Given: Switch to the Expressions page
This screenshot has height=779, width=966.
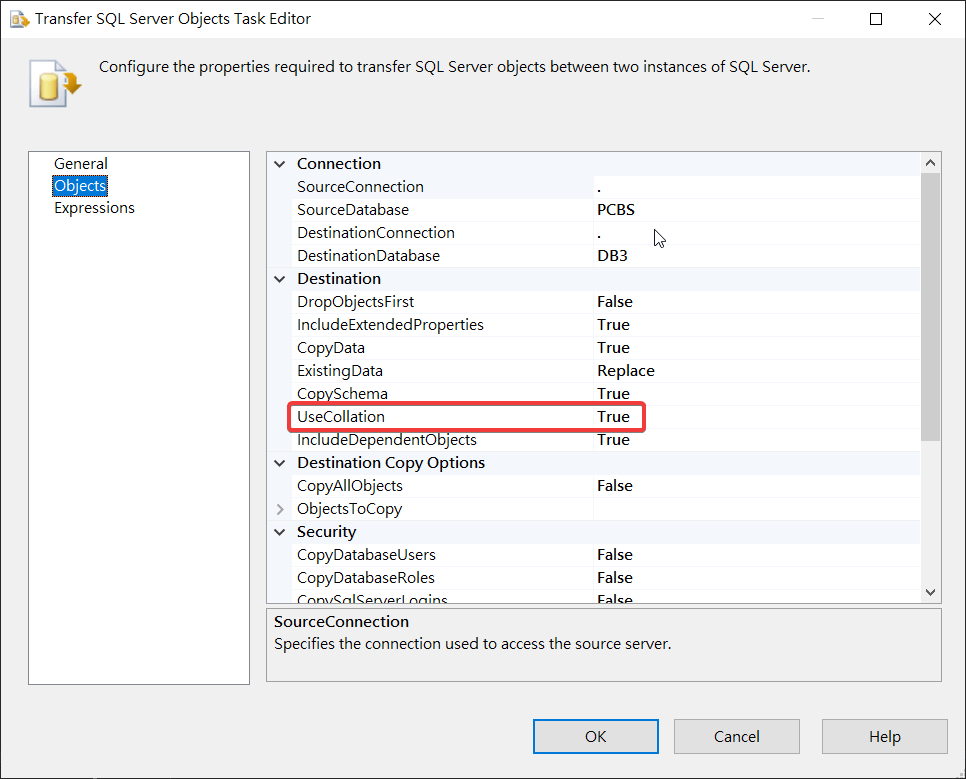Looking at the screenshot, I should [x=94, y=208].
